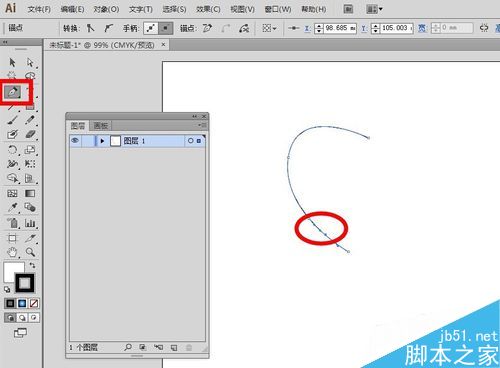Screen dimensions: 500x368
Task: Expand 图层 1 disclosure triangle
Action: pyautogui.click(x=102, y=141)
